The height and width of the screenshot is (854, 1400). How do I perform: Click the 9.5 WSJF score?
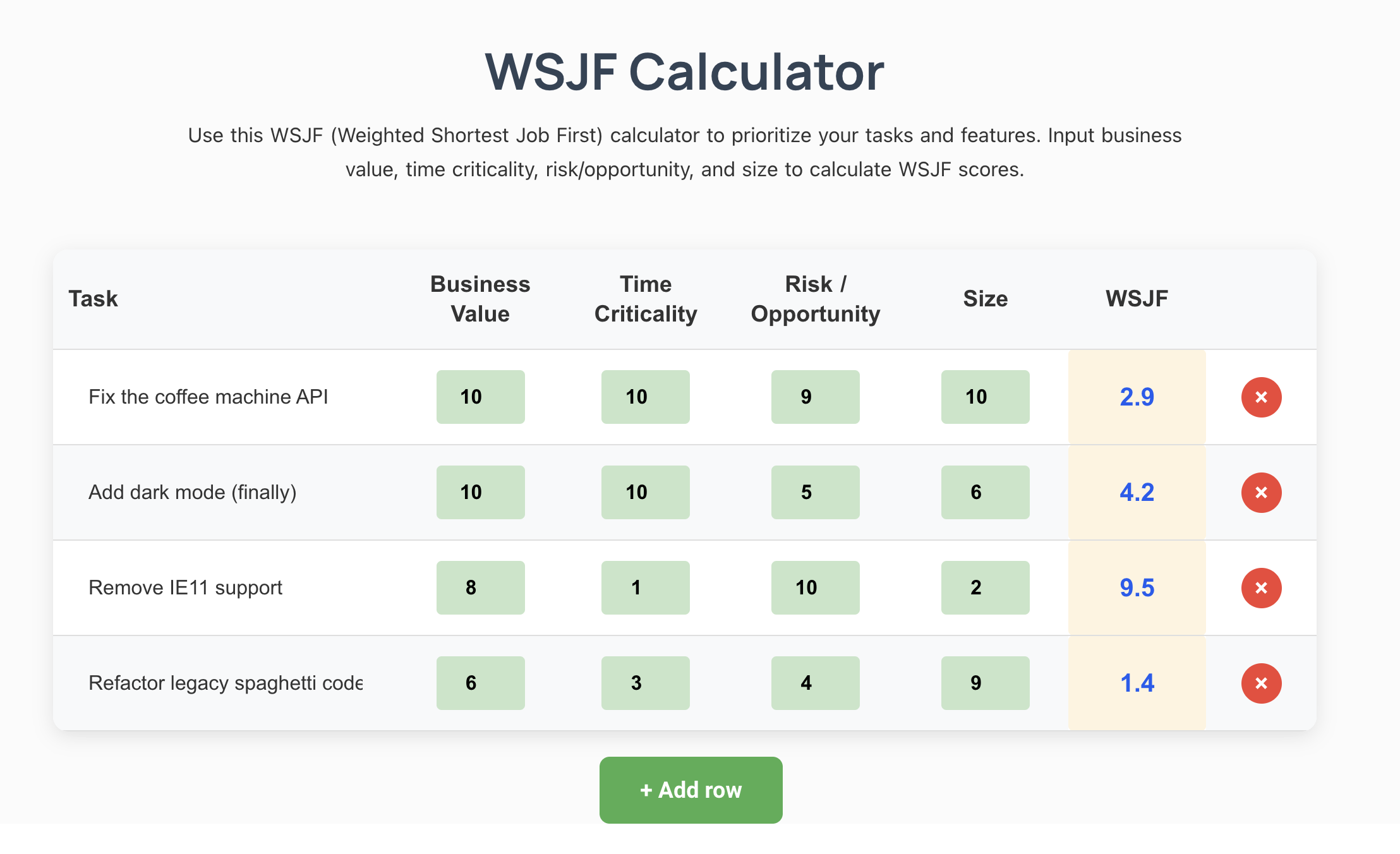[x=1137, y=587]
